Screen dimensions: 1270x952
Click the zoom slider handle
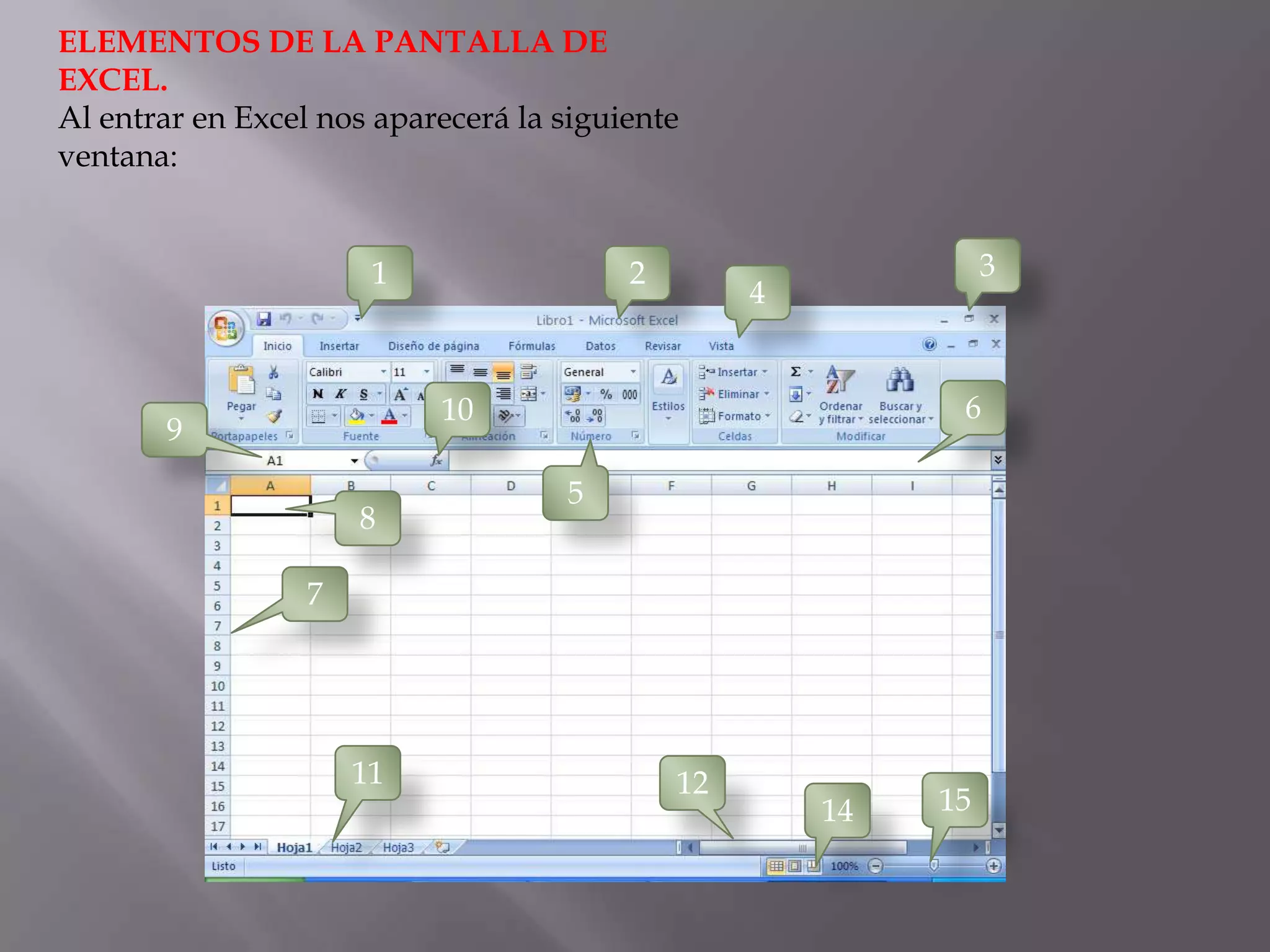click(x=934, y=866)
